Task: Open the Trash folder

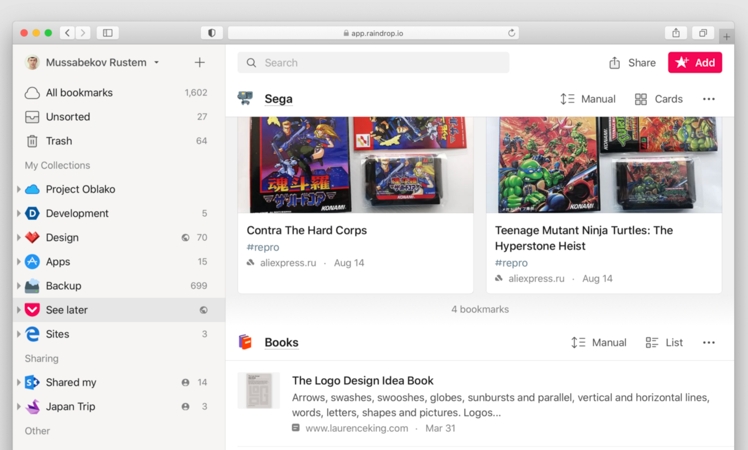Action: [59, 141]
